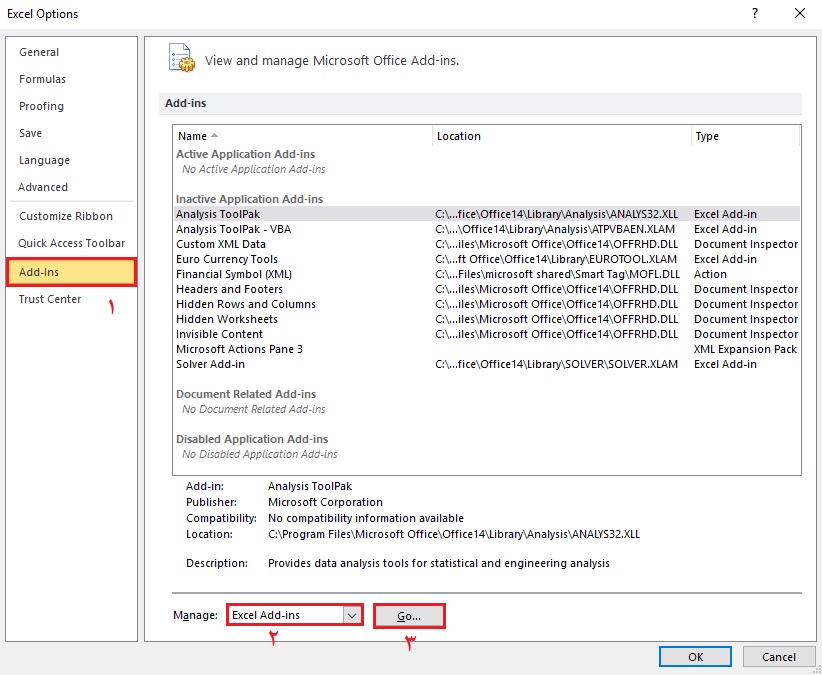Viewport: 822px width, 675px height.
Task: Click the Cancel button
Action: (778, 657)
